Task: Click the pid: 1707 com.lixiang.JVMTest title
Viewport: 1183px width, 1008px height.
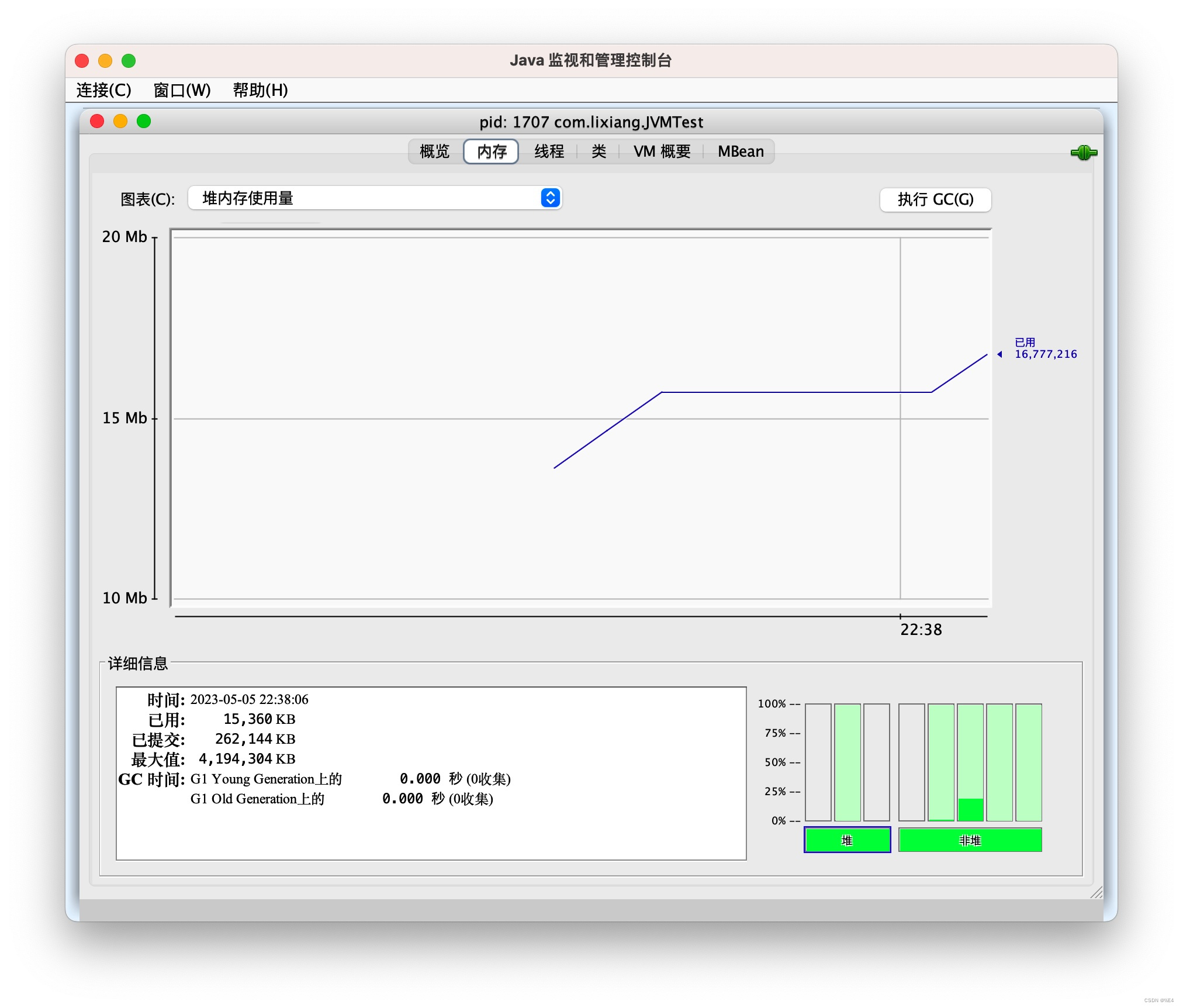Action: [591, 122]
